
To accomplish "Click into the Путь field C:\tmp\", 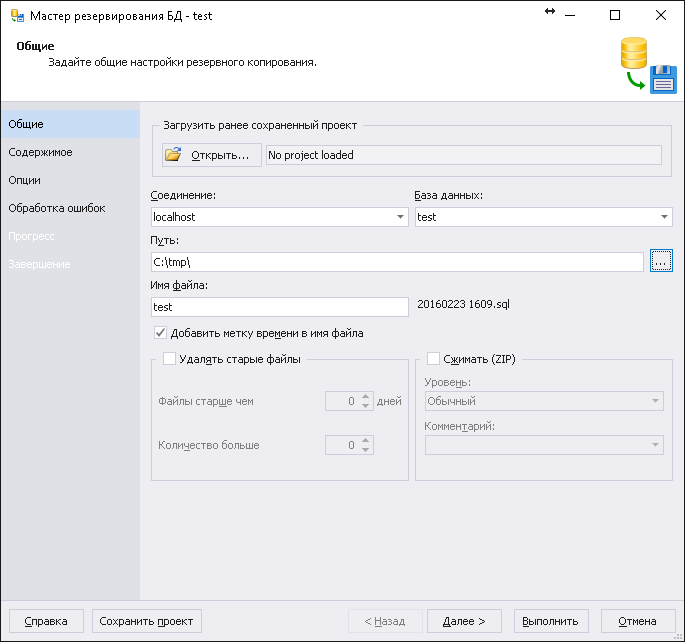I will click(x=397, y=262).
